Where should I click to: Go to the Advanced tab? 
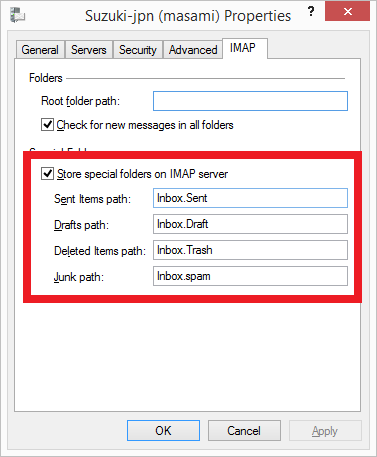click(x=193, y=50)
